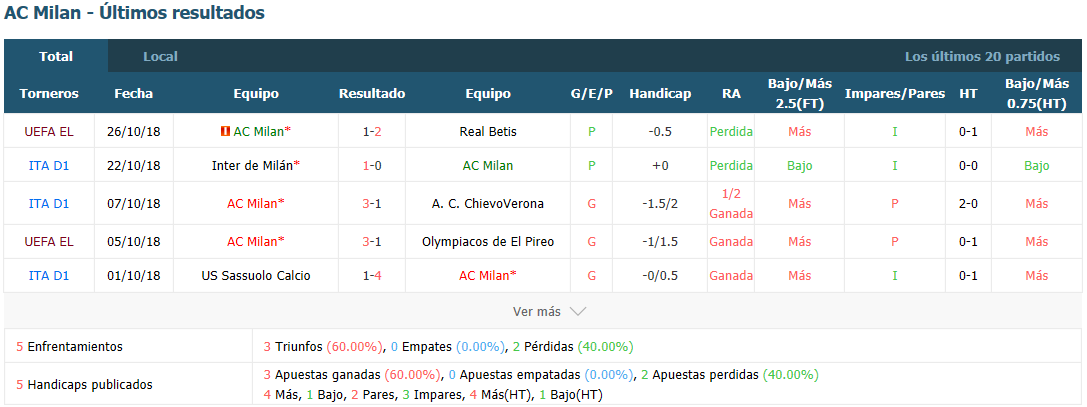Open Olympiacos de El Pireo team page
This screenshot has width=1087, height=407.
(x=488, y=241)
